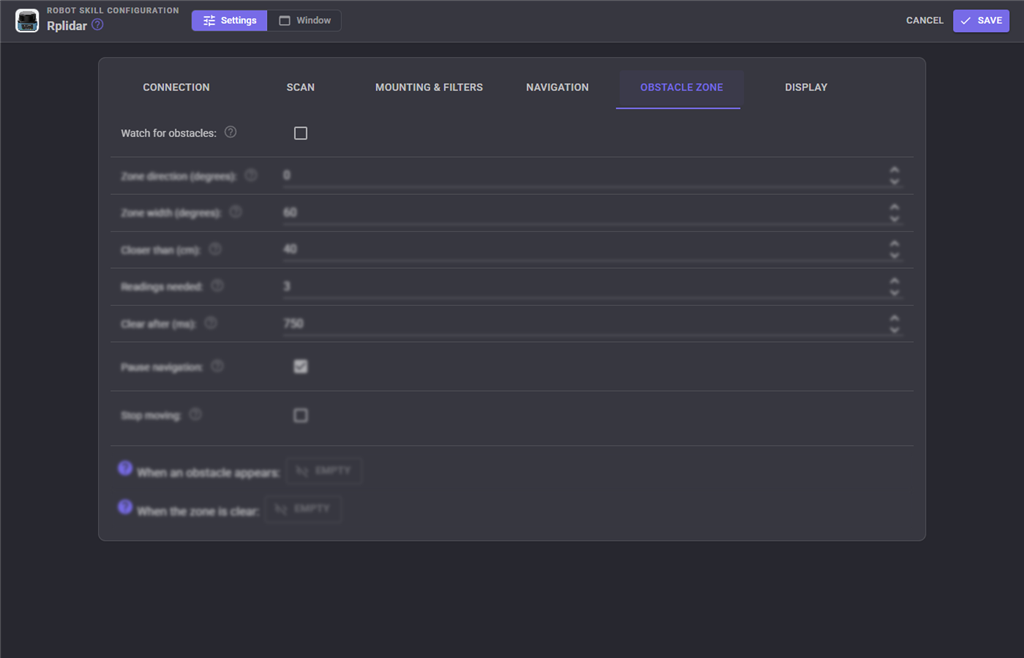Click purple help icon for 'When the zone is clear'
The width and height of the screenshot is (1024, 658).
tap(125, 507)
